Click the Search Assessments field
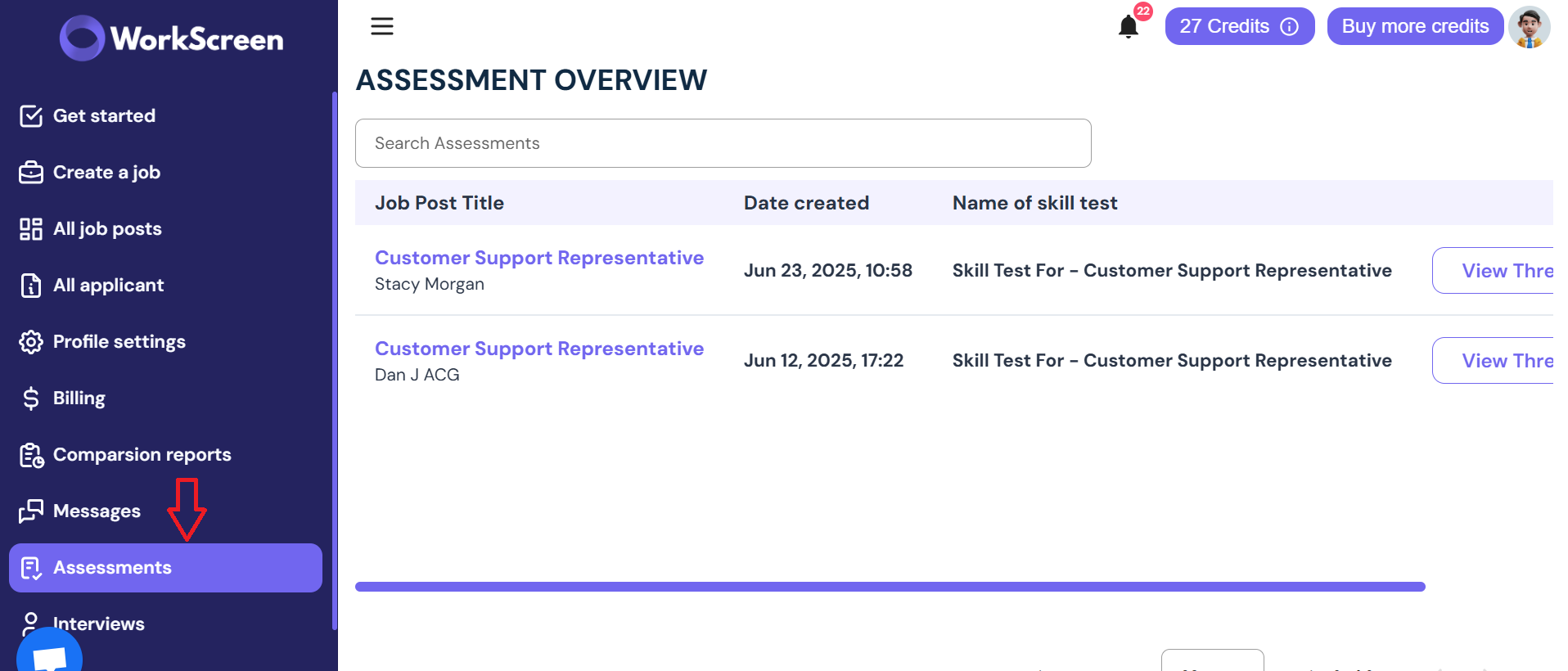This screenshot has width=1568, height=671. pyautogui.click(x=723, y=143)
